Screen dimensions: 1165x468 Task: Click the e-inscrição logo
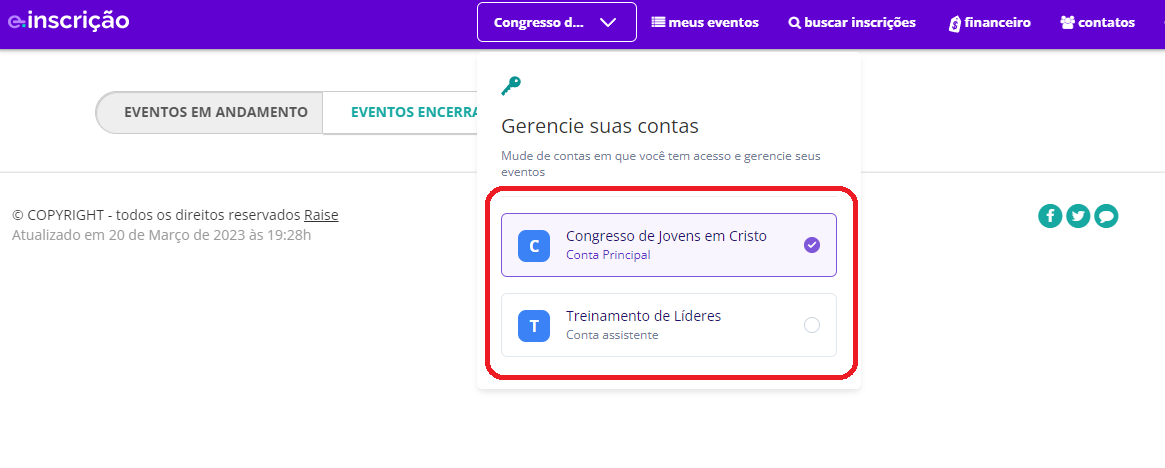[68, 21]
